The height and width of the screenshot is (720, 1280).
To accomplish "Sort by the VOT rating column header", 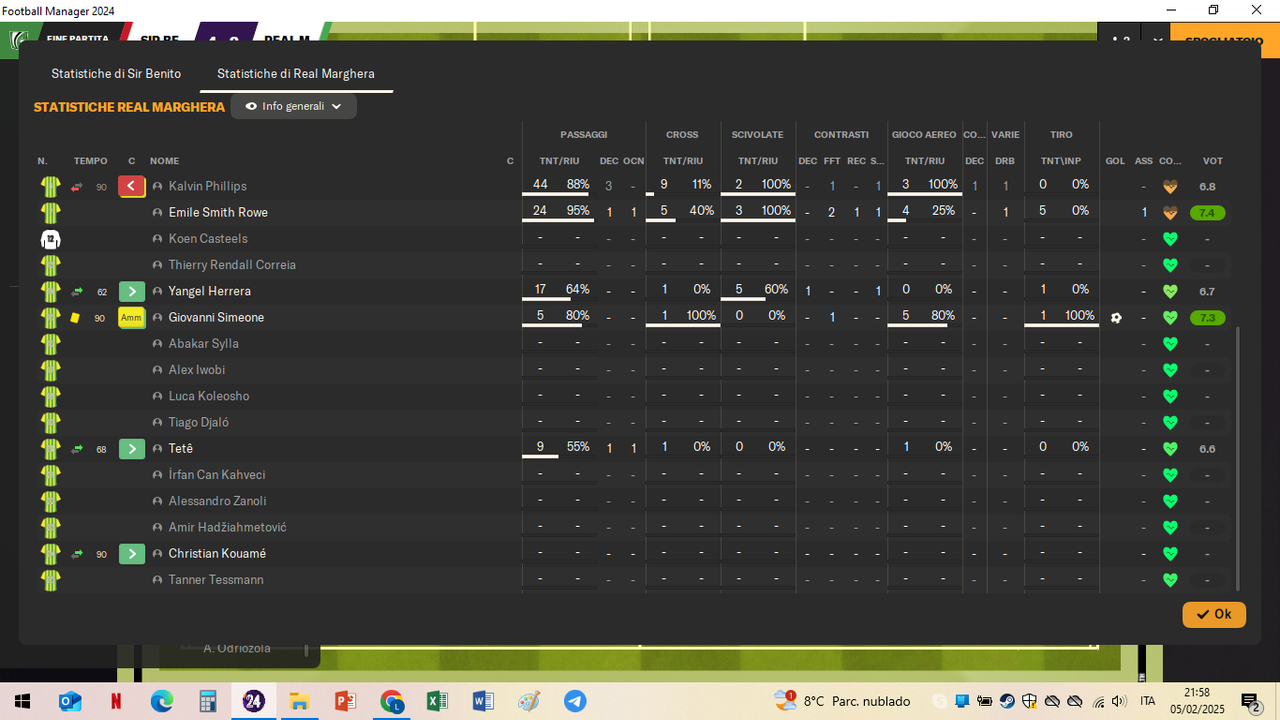I will [x=1213, y=161].
